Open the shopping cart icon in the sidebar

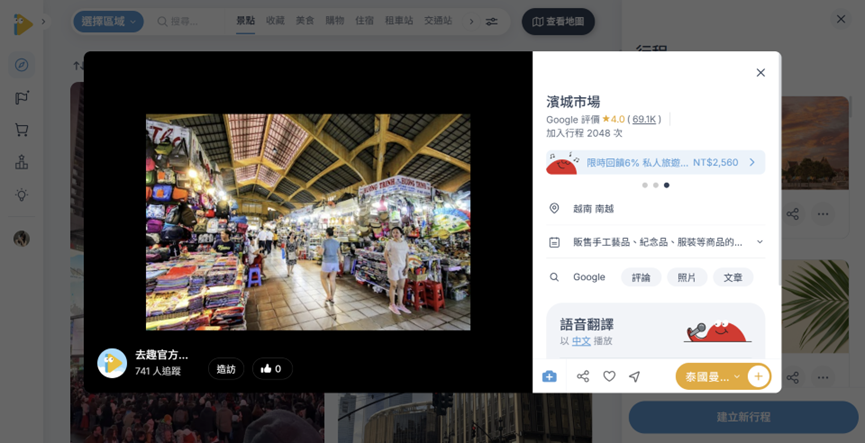[x=22, y=130]
